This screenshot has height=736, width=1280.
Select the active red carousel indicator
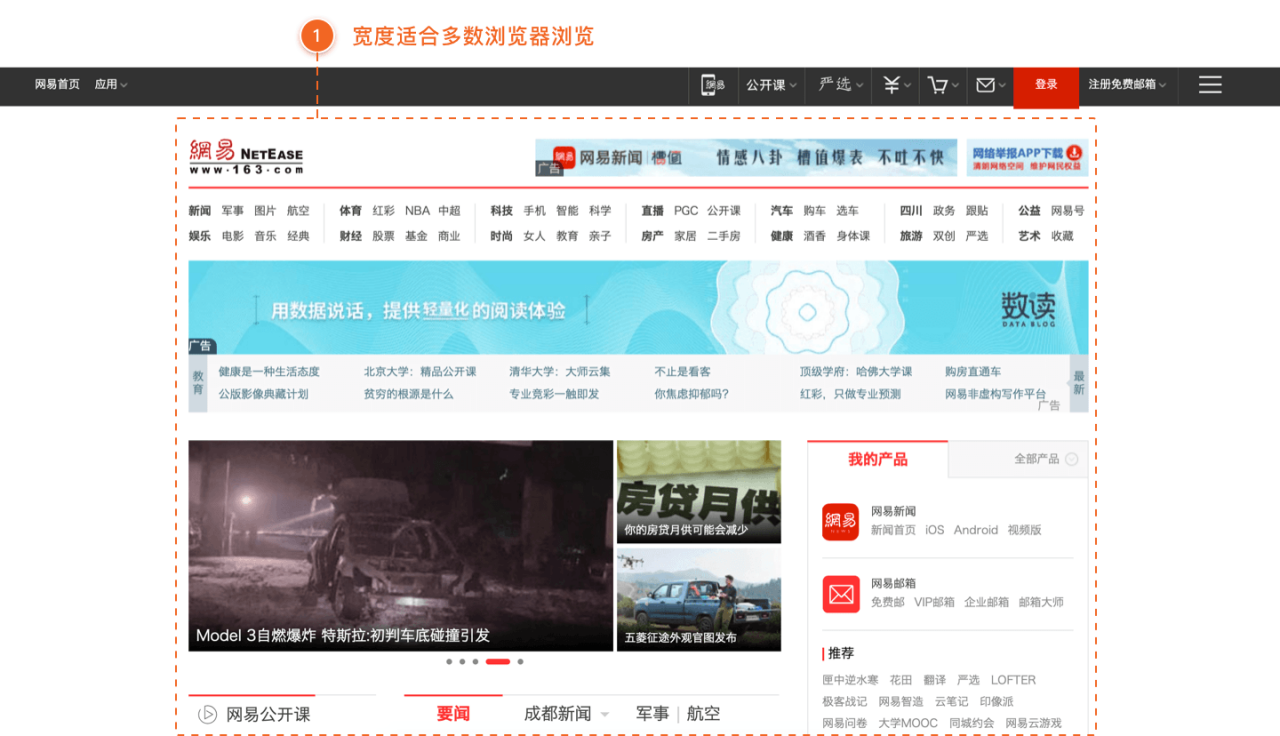(x=498, y=662)
